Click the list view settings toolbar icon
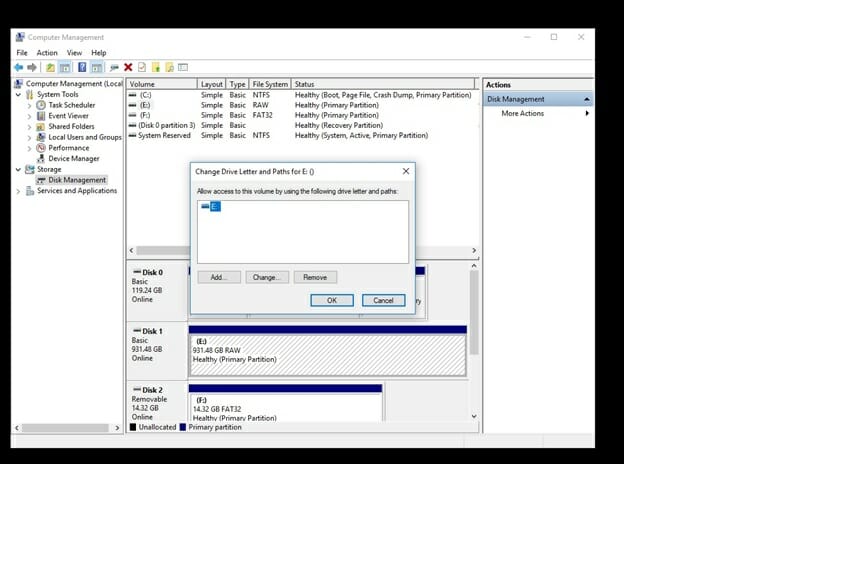The width and height of the screenshot is (850, 585). tap(183, 67)
